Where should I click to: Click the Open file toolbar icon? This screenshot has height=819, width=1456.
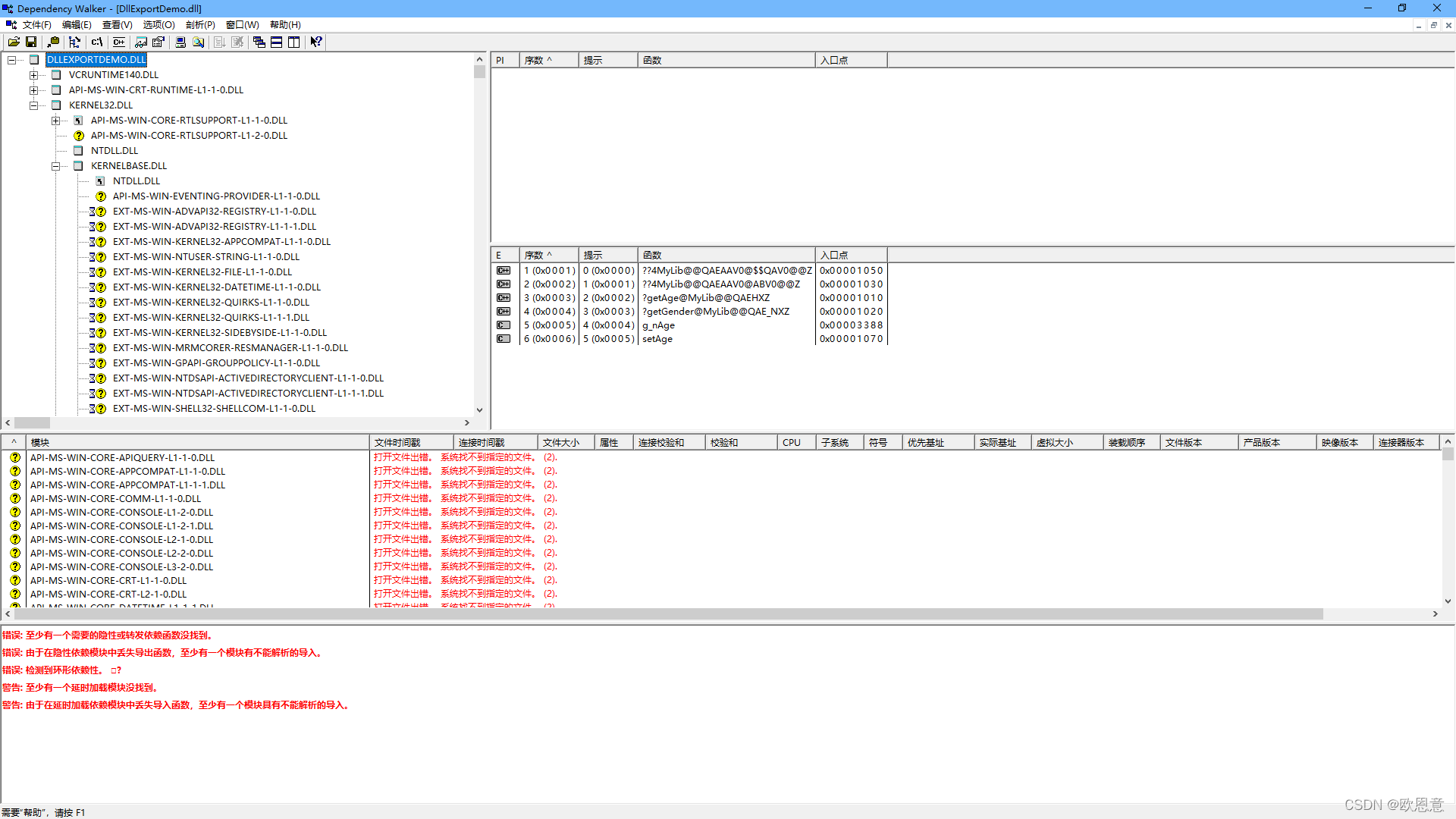click(14, 42)
